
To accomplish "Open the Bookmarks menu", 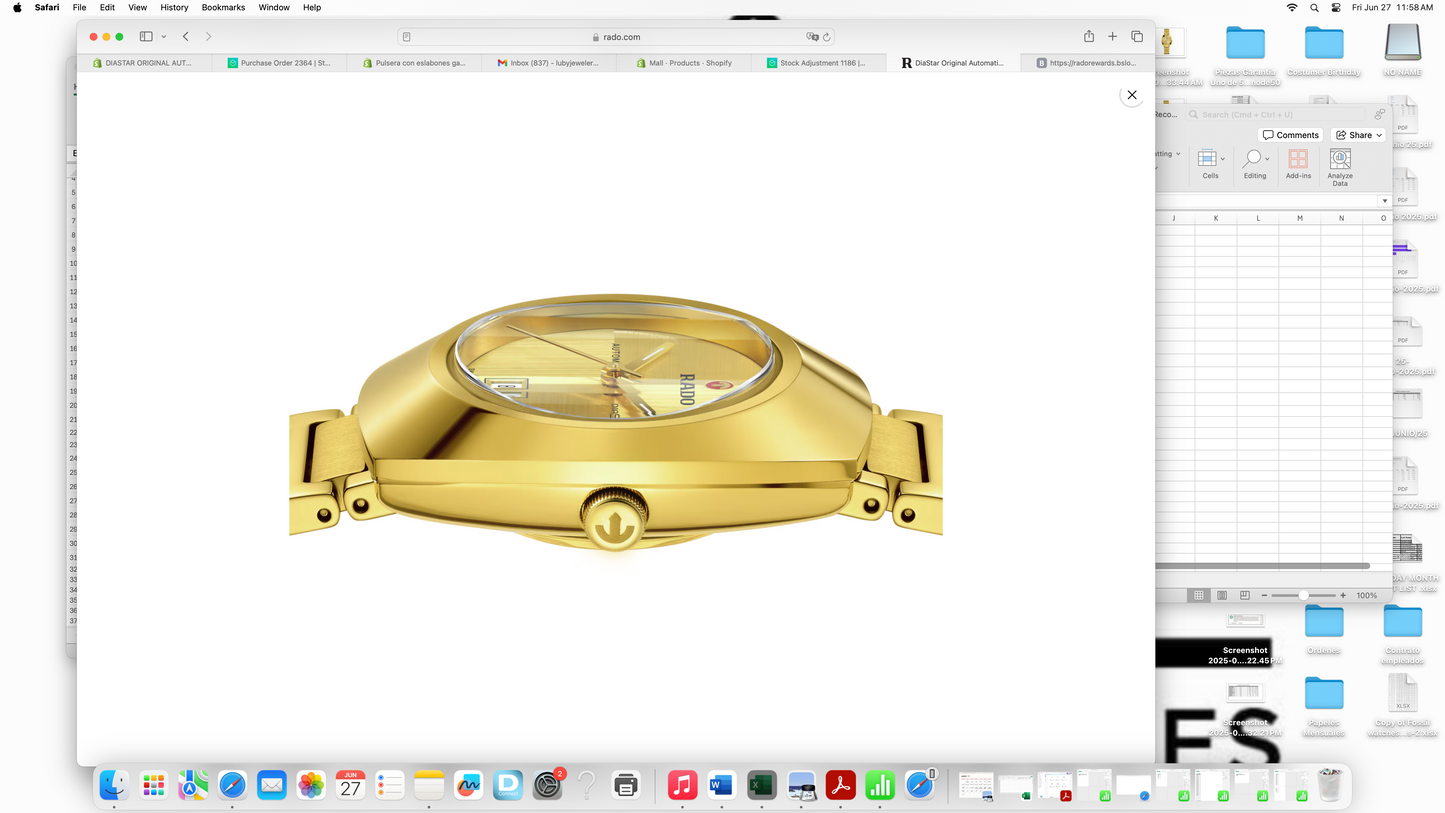I will (x=223, y=7).
